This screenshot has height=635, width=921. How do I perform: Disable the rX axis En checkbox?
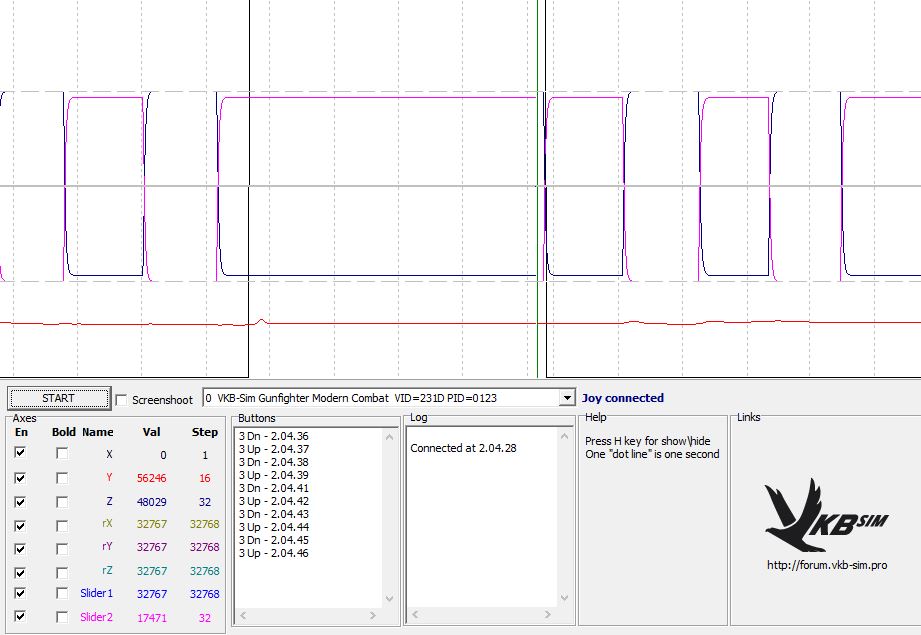(21, 525)
